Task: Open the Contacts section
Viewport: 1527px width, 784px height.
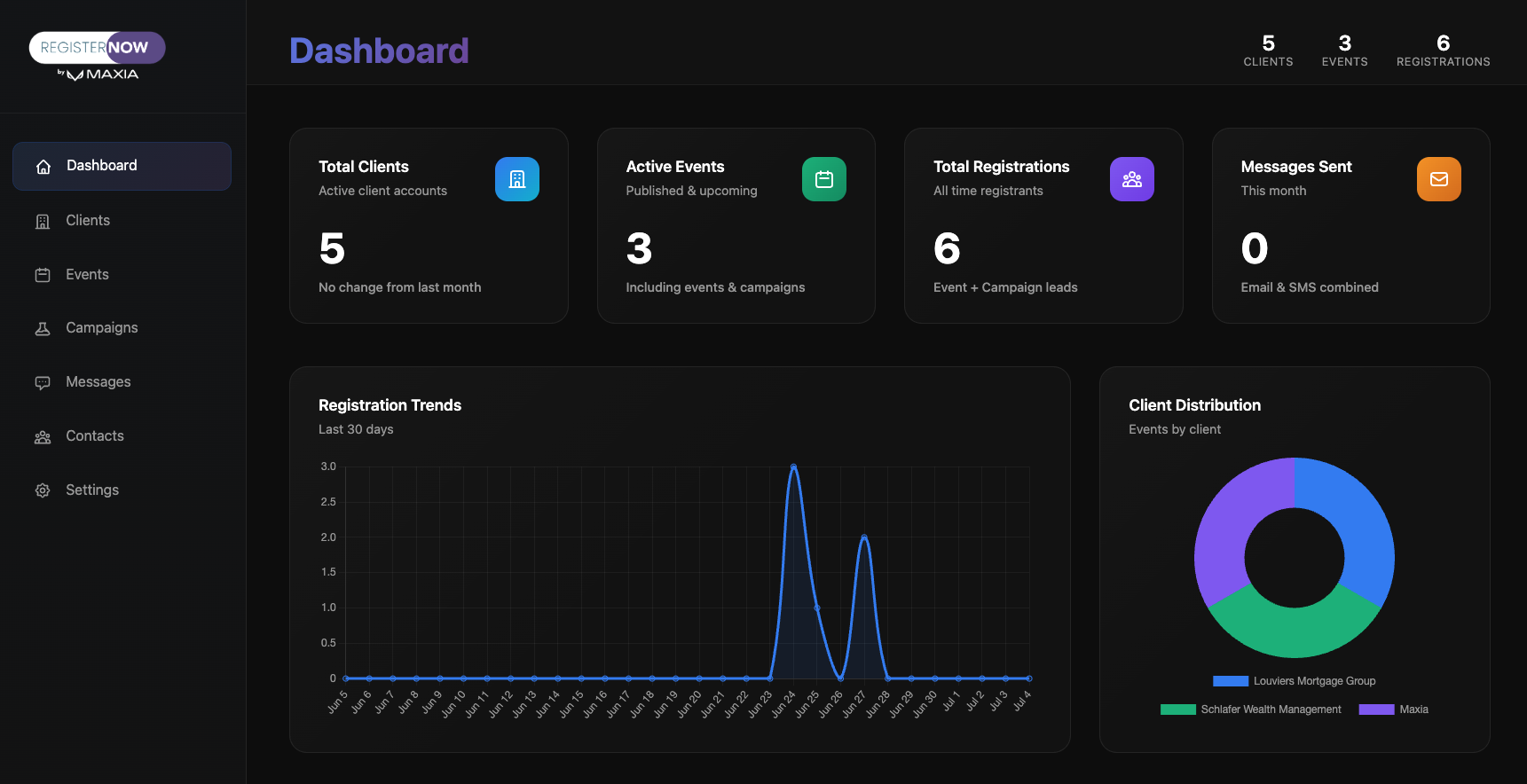Action: tap(94, 436)
